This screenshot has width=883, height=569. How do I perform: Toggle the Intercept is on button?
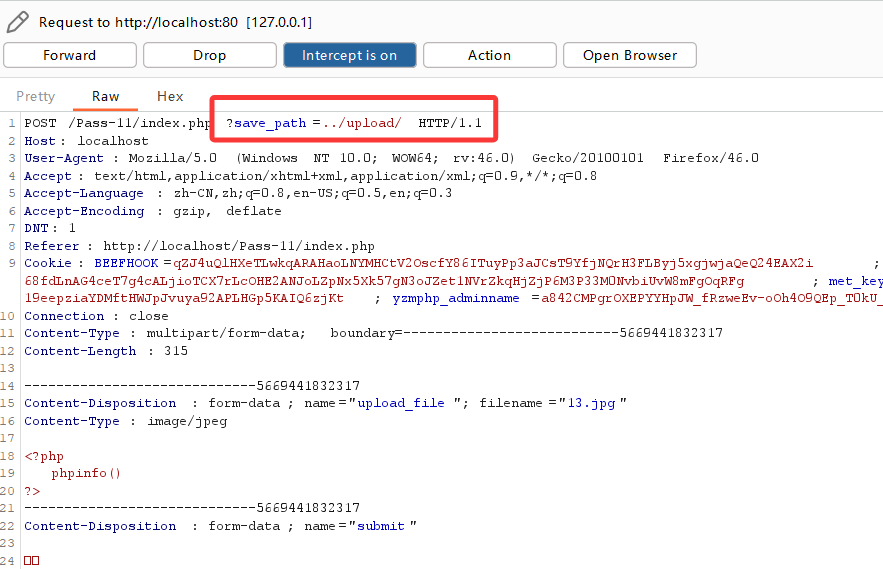click(350, 55)
